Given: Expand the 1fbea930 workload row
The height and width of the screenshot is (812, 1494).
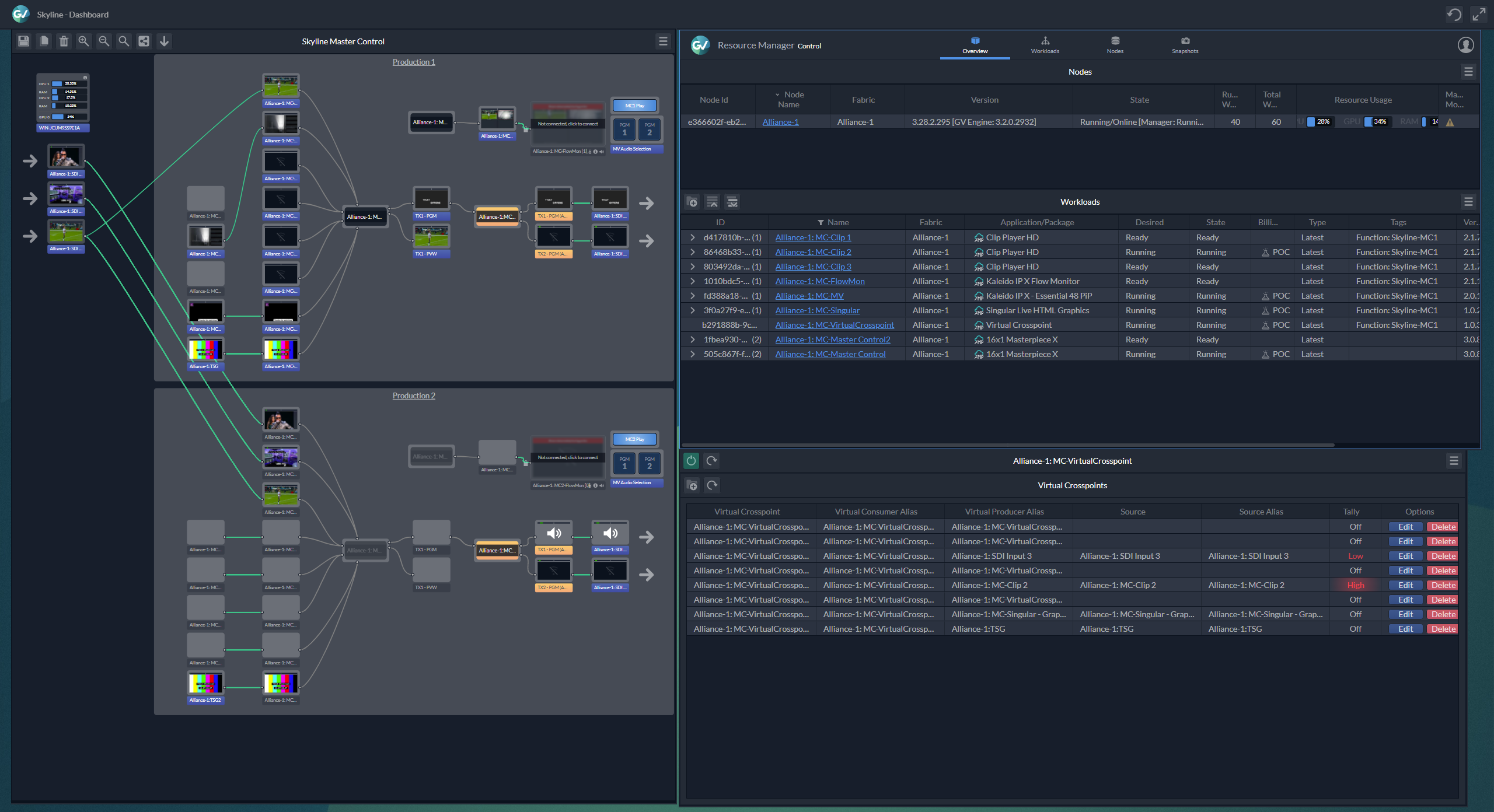Looking at the screenshot, I should tap(693, 339).
